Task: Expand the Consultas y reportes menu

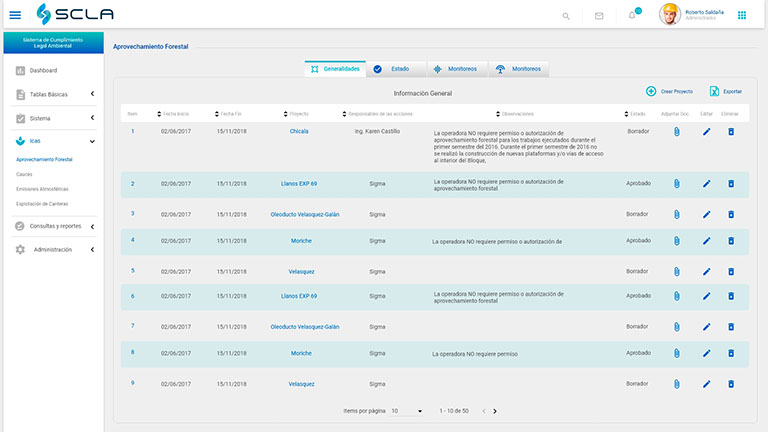Action: pyautogui.click(x=55, y=226)
